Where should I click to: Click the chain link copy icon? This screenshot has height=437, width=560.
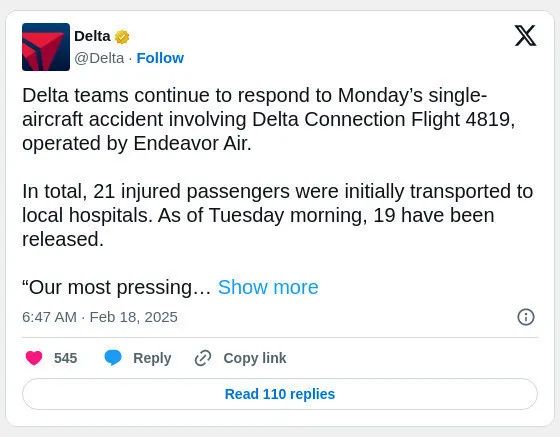203,358
